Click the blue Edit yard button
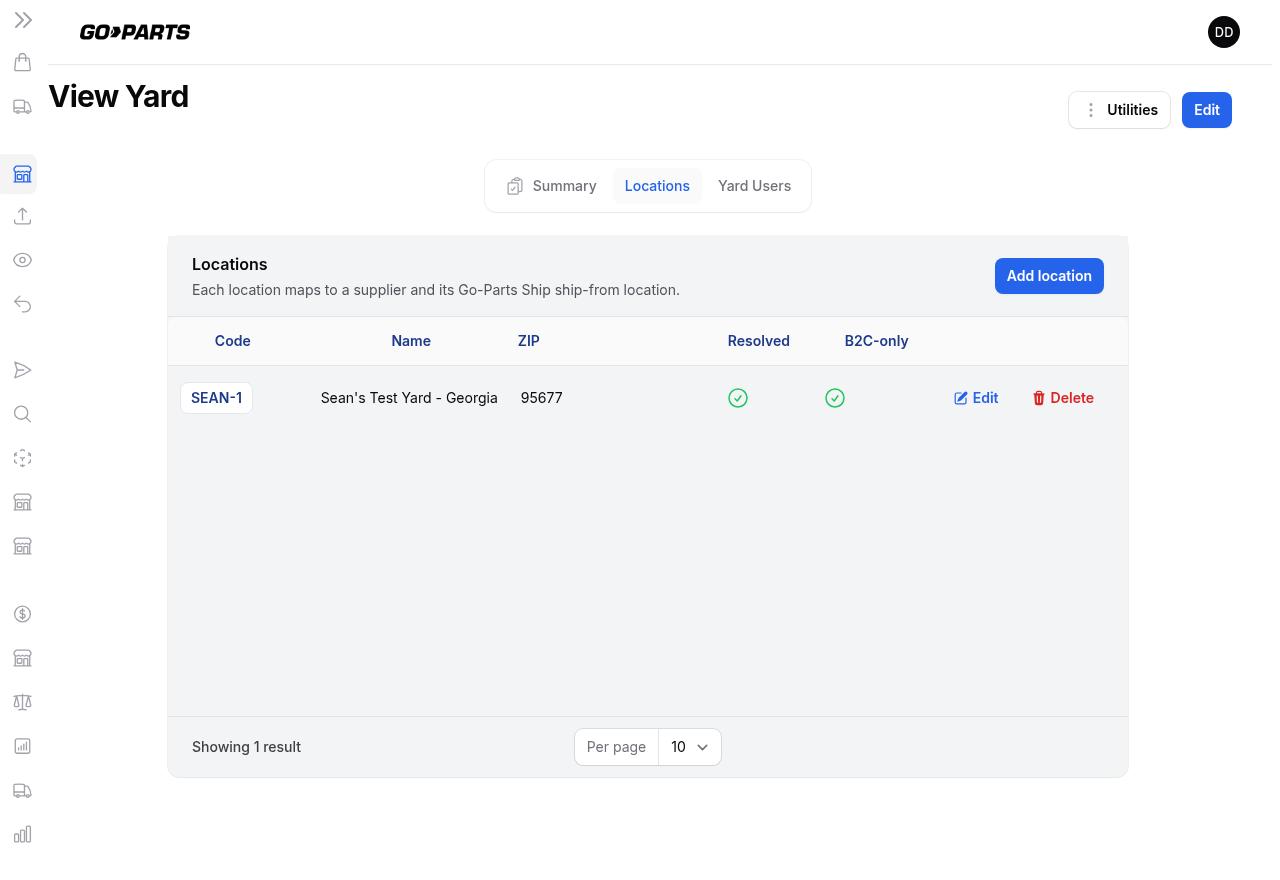This screenshot has width=1280, height=880. [x=1207, y=110]
